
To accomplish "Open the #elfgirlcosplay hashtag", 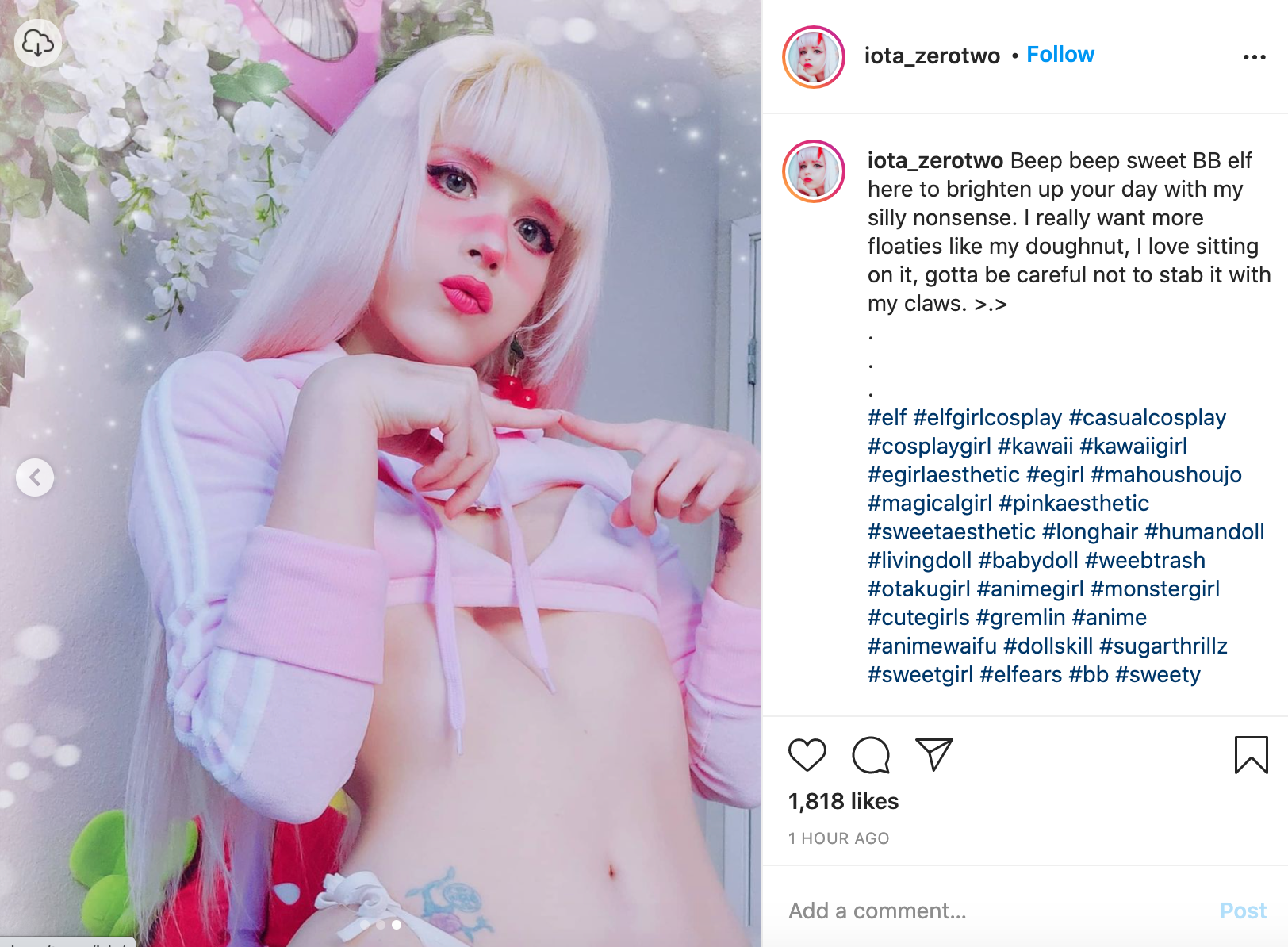I will coord(987,418).
